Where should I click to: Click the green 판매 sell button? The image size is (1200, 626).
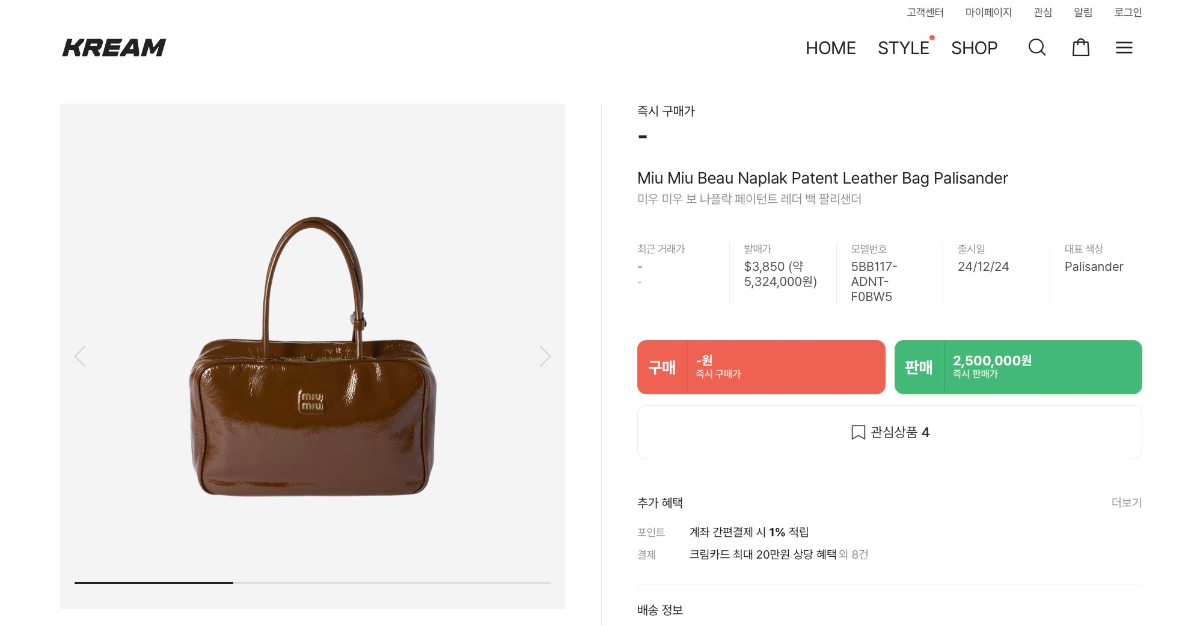tap(1018, 367)
